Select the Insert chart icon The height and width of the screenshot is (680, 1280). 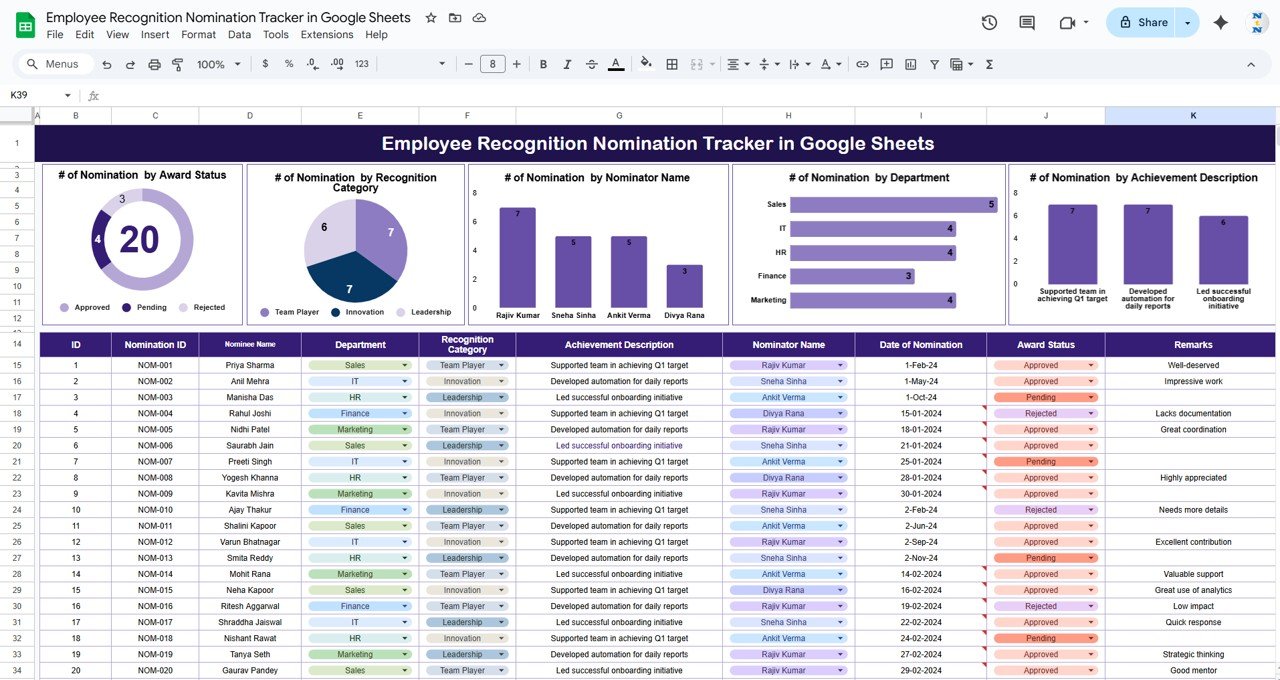click(910, 64)
